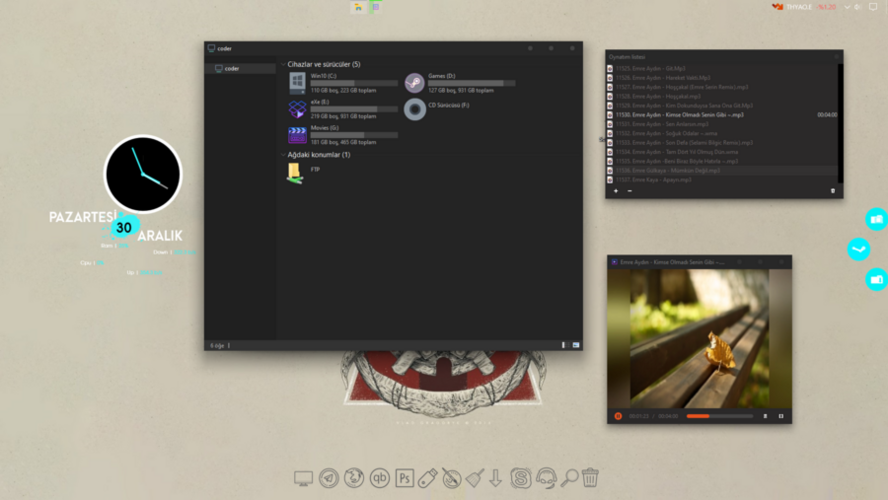Open the folder icon at the top of the screen
The height and width of the screenshot is (500, 888).
point(358,7)
